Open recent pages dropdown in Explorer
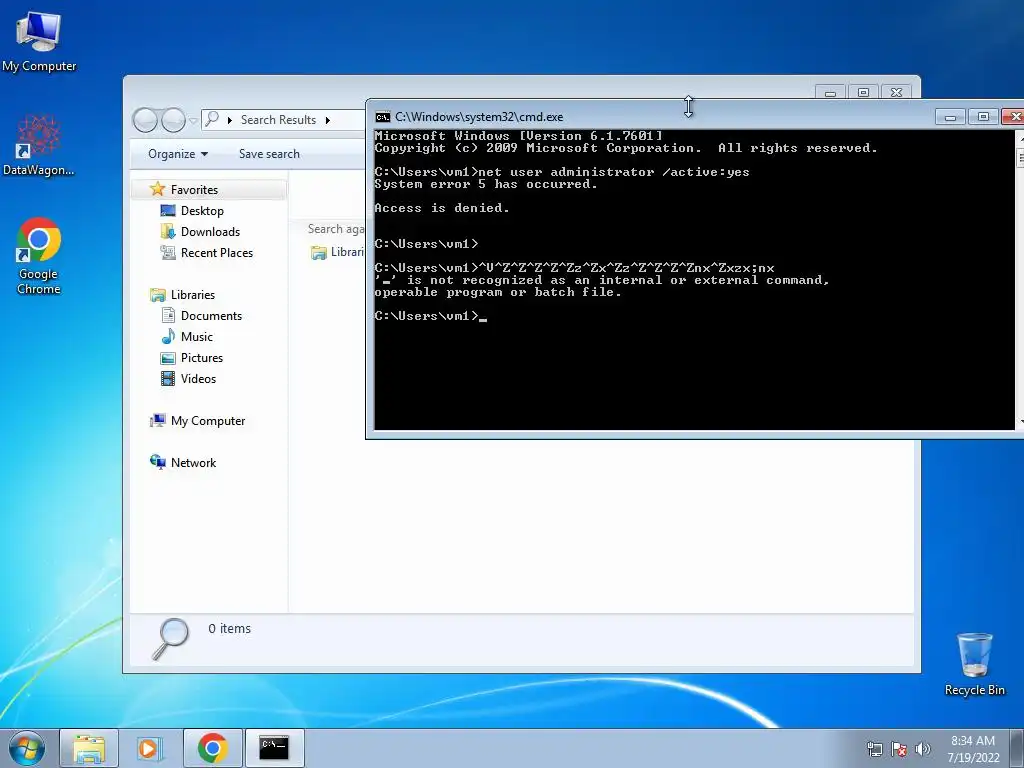Image resolution: width=1024 pixels, height=768 pixels. (x=193, y=120)
